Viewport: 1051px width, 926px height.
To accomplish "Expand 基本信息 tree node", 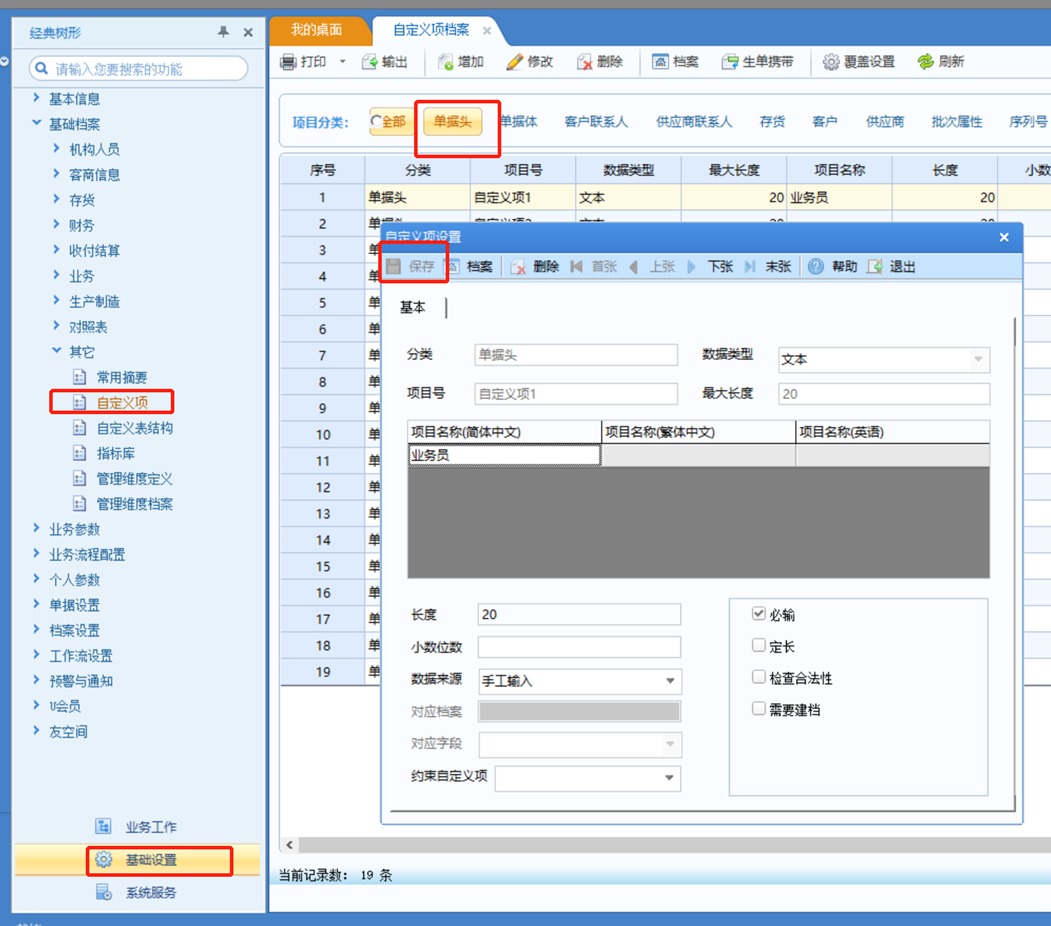I will pos(36,98).
